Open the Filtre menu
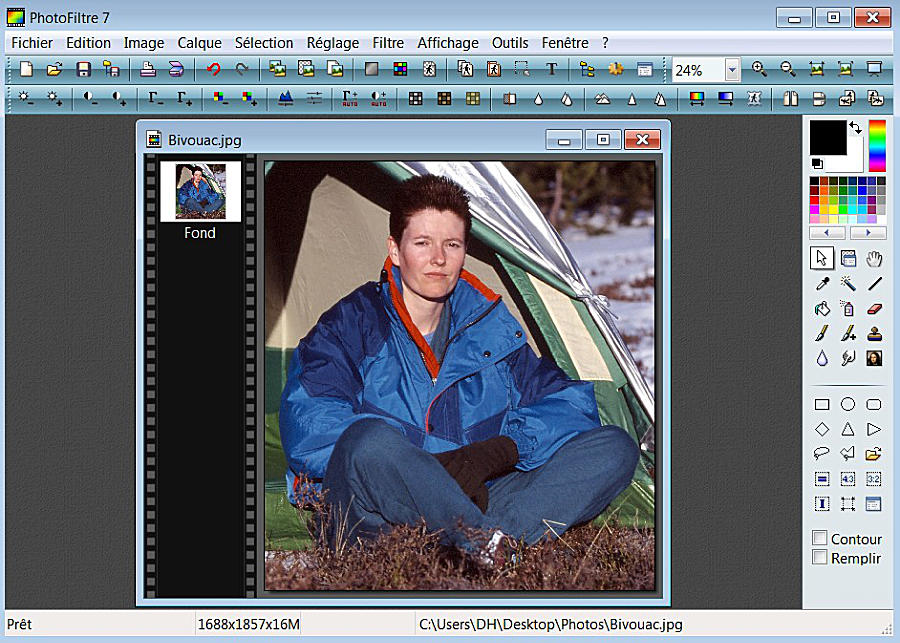The height and width of the screenshot is (643, 900). pos(388,43)
